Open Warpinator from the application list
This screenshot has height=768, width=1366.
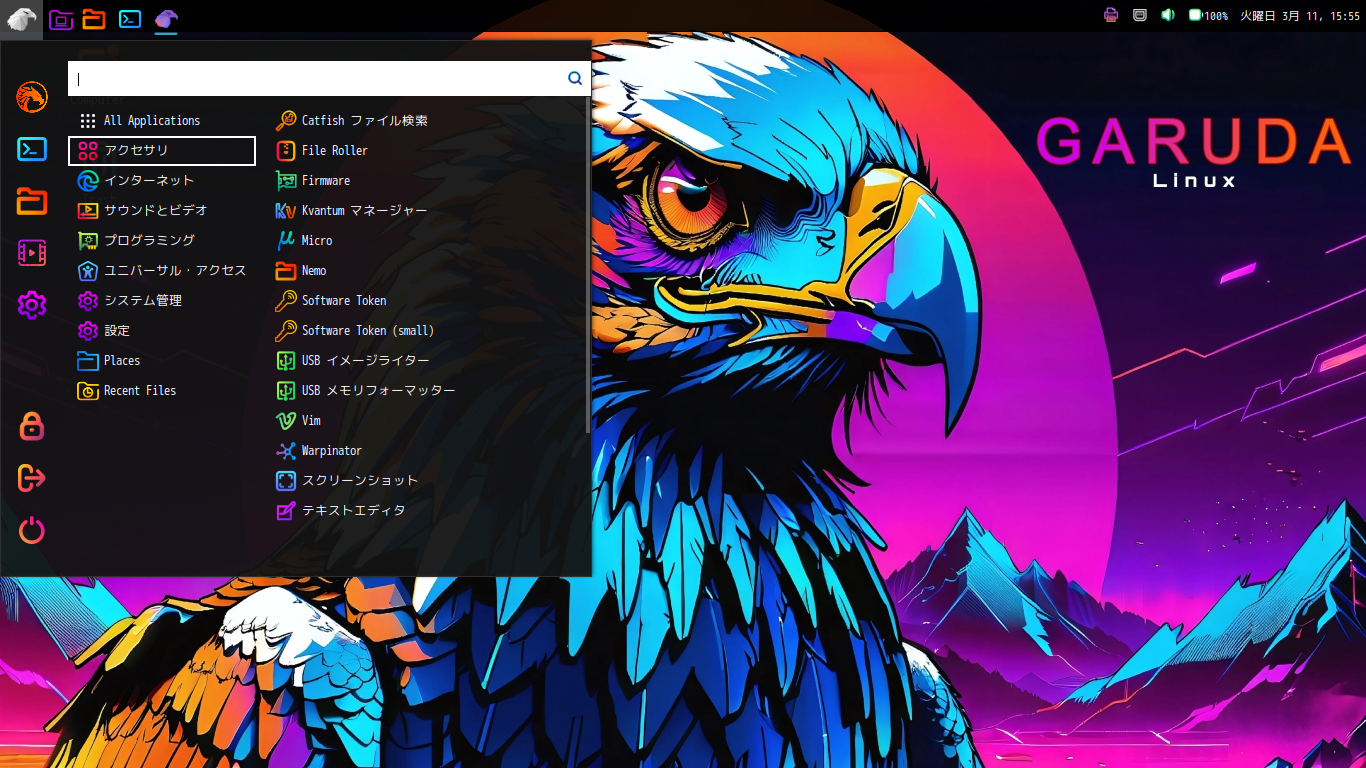[x=427, y=450]
